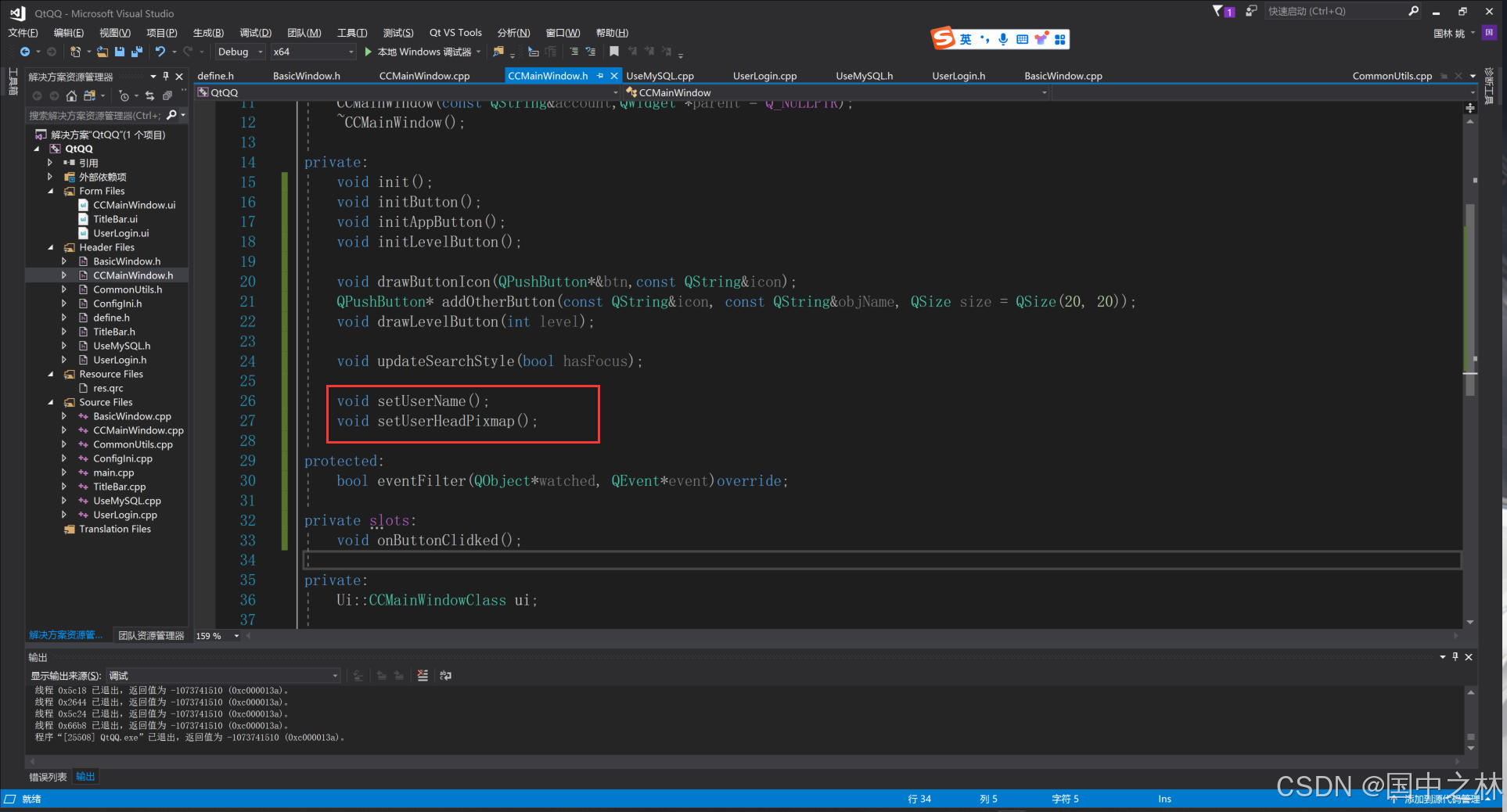Click the Sogou toolbox grid icon

(x=1060, y=39)
